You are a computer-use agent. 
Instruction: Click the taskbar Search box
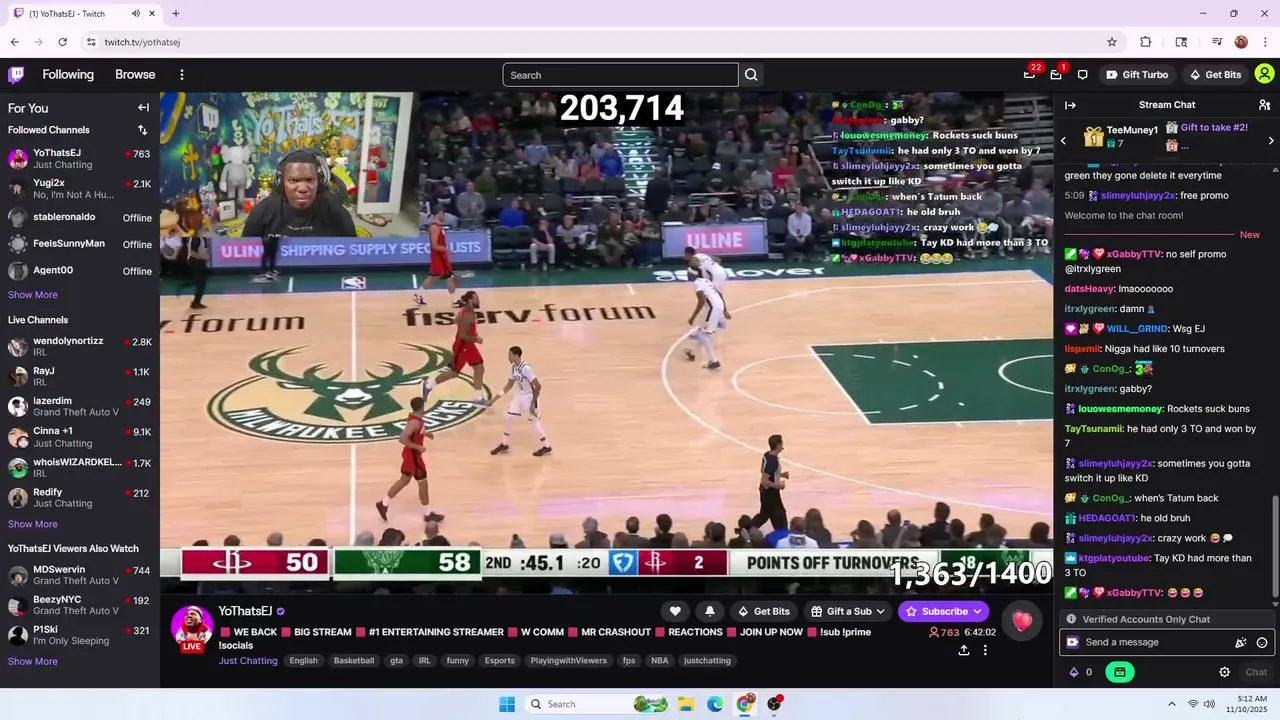click(596, 704)
